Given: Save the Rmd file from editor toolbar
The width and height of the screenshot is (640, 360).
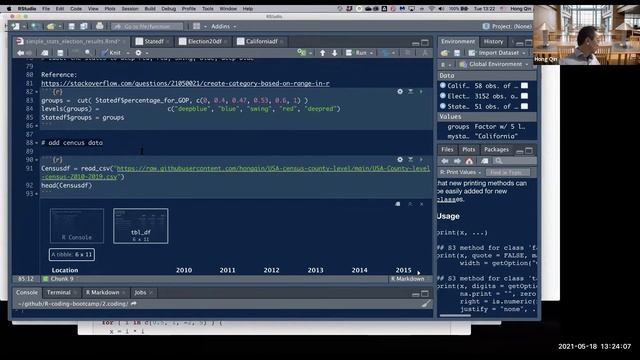Looking at the screenshot, I should pos(60,53).
